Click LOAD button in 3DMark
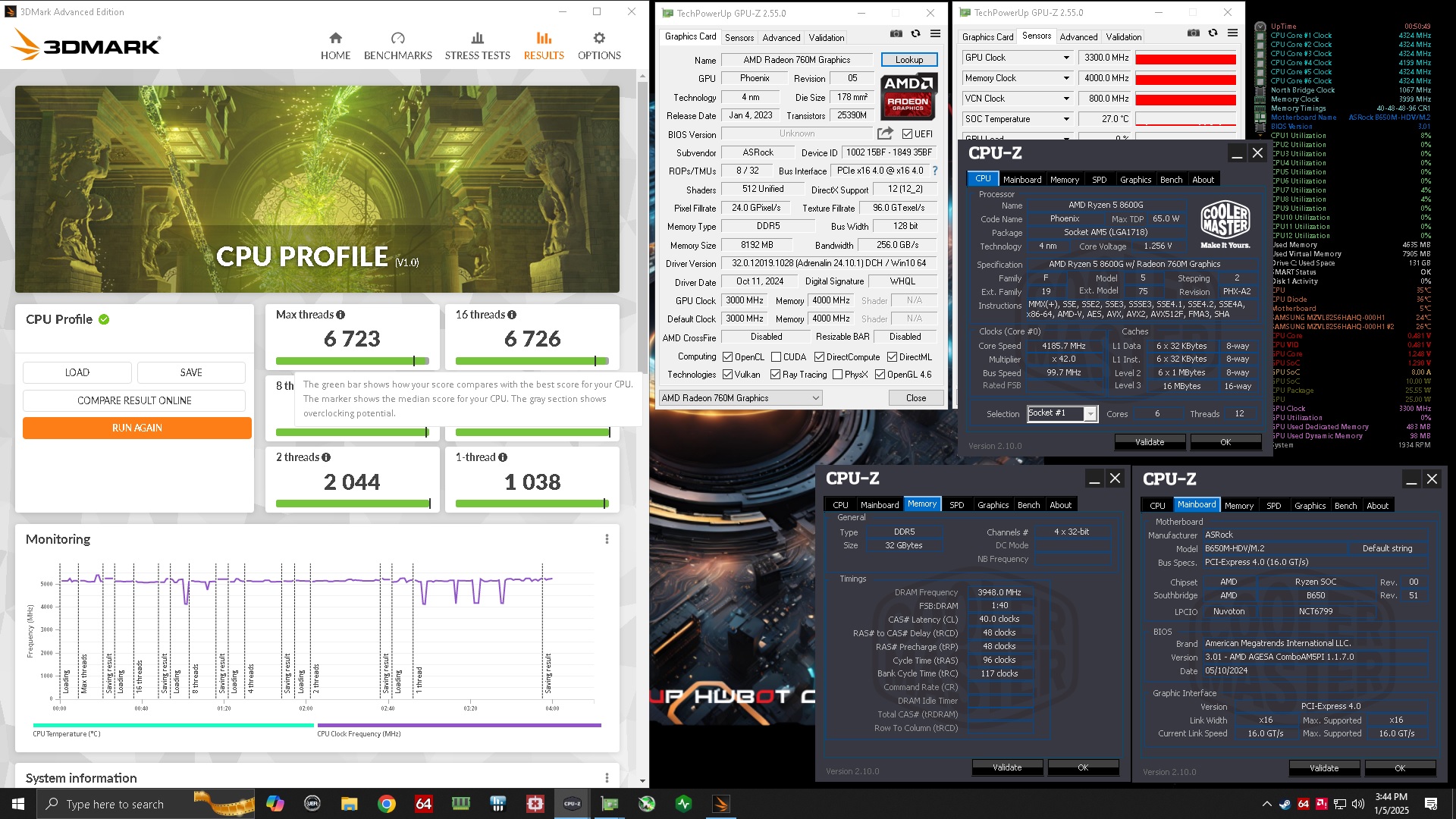The height and width of the screenshot is (819, 1456). tap(77, 372)
